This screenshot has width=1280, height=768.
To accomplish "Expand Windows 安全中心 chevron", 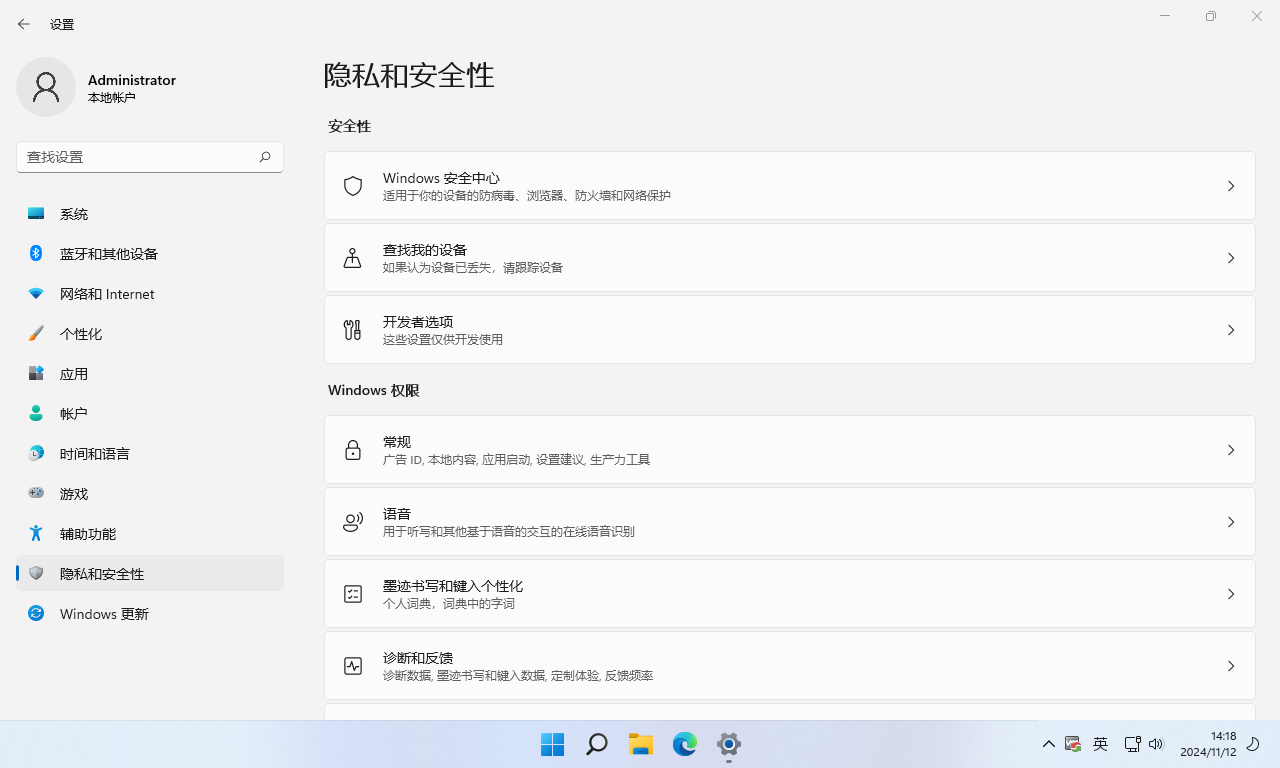I will point(1231,186).
